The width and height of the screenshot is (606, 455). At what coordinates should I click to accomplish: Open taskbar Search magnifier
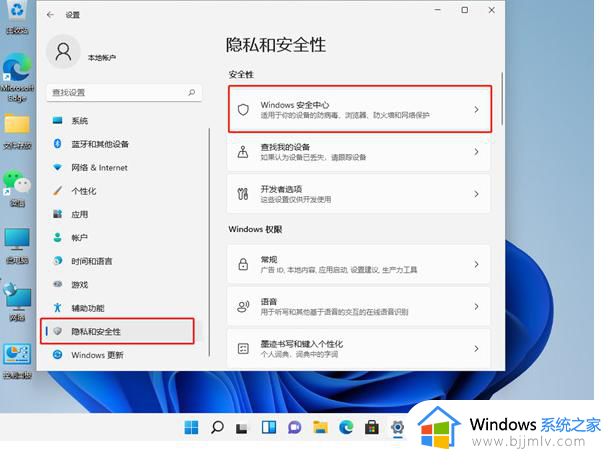pyautogui.click(x=217, y=427)
